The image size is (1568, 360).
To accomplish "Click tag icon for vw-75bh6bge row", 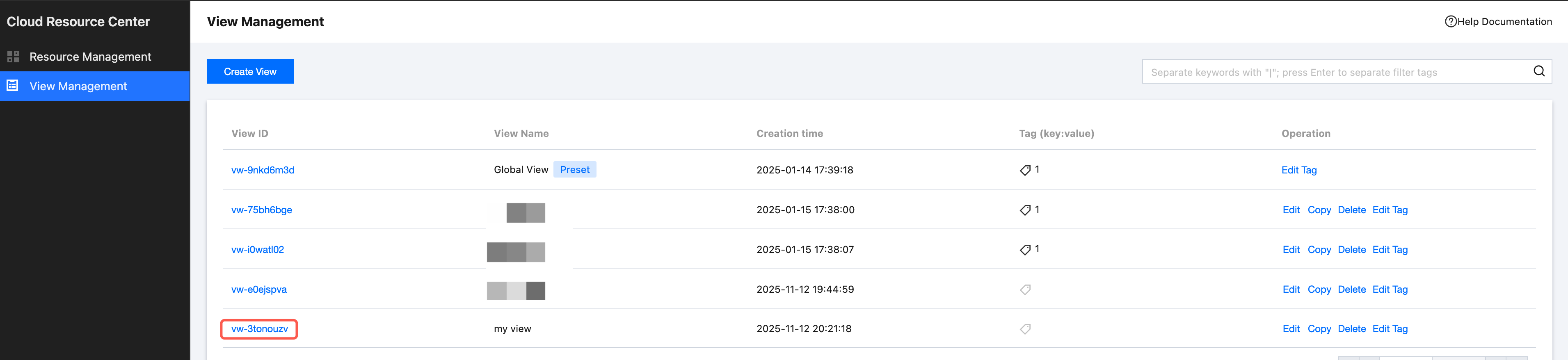I will tap(1025, 210).
